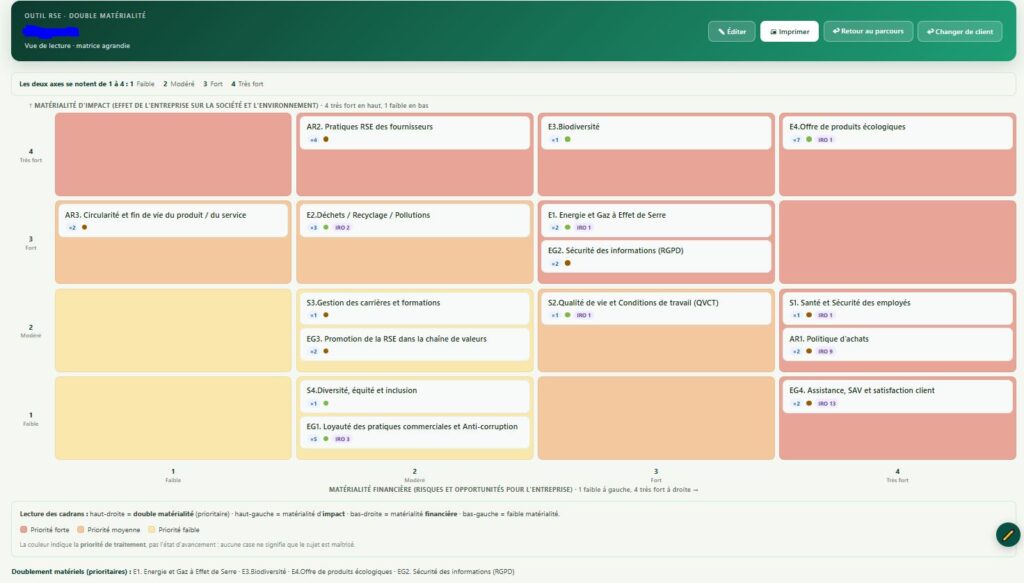Screen dimensions: 1024x583
Task: Click Retour au parcours button
Action: [x=868, y=31]
